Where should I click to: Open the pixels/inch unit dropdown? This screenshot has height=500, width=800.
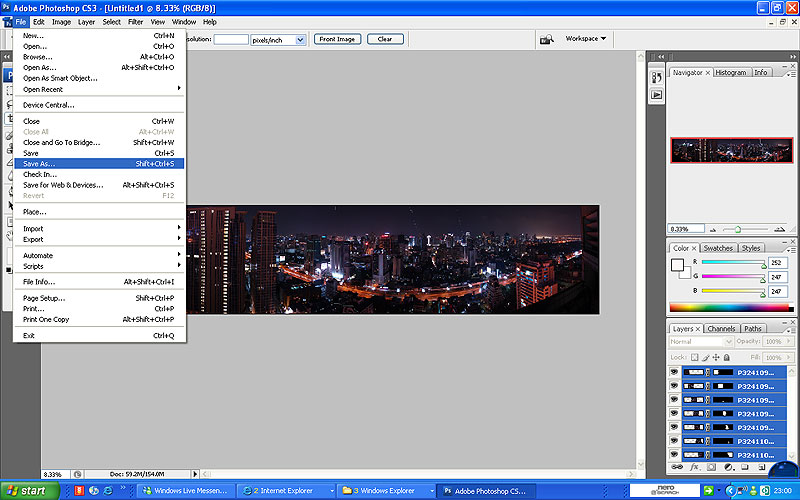pos(300,40)
